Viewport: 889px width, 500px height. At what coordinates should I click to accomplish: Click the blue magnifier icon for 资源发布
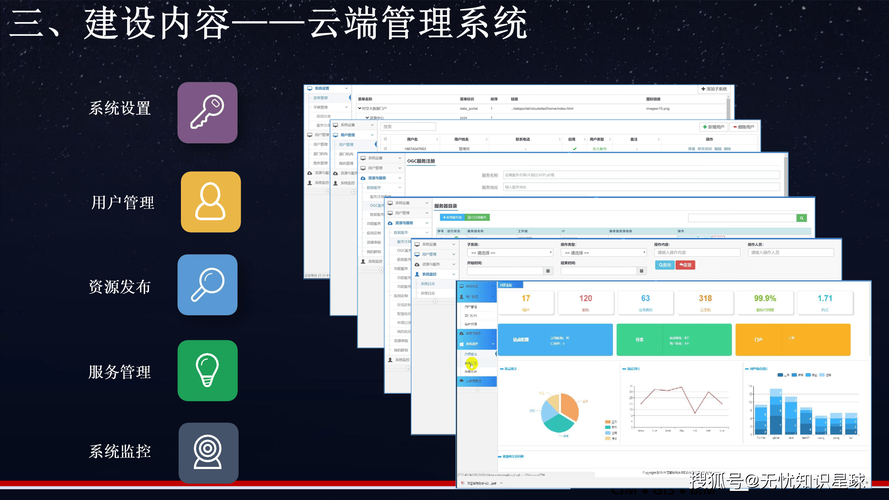click(x=208, y=285)
